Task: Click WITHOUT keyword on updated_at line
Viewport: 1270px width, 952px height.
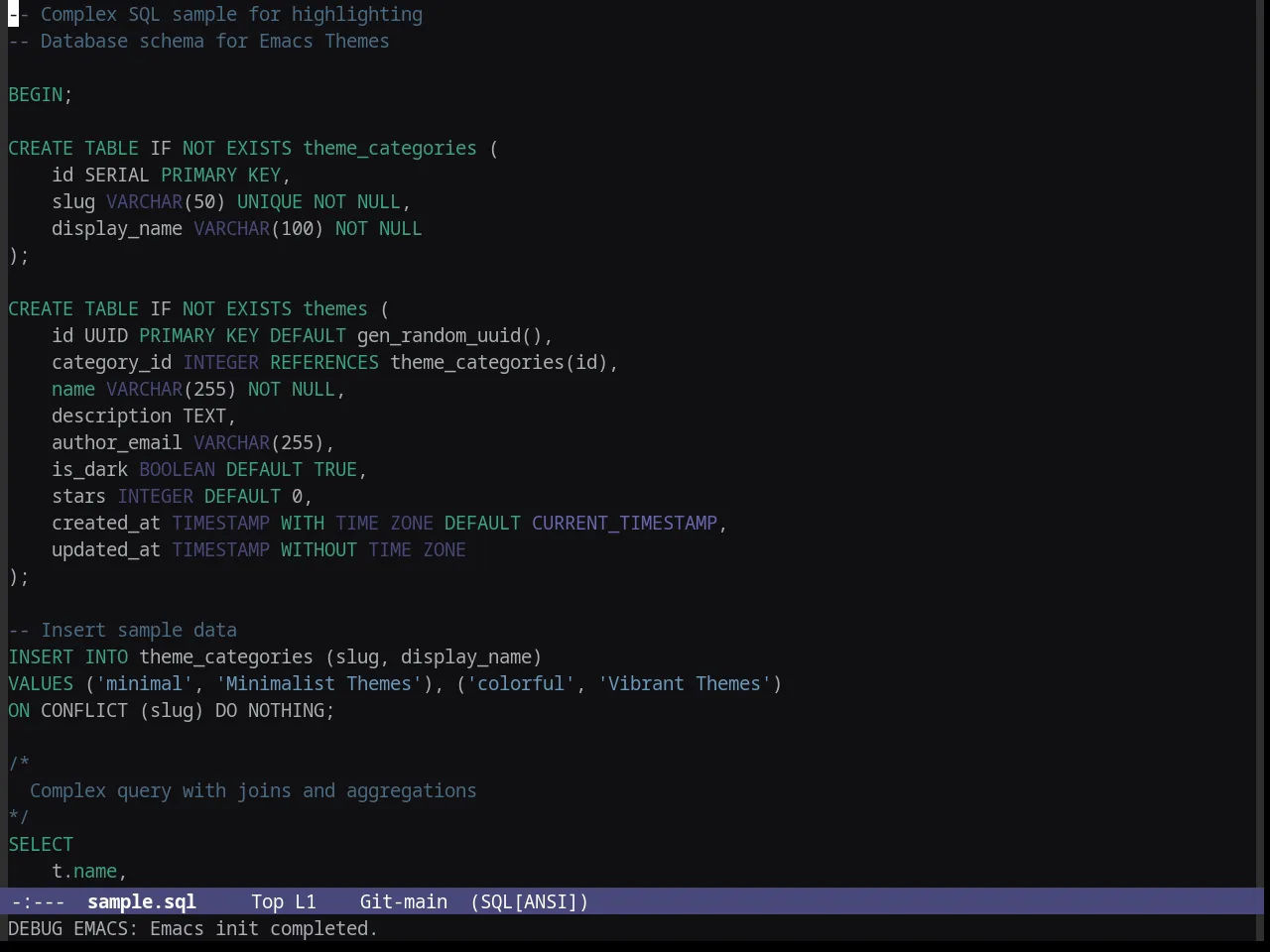Action: 318,549
